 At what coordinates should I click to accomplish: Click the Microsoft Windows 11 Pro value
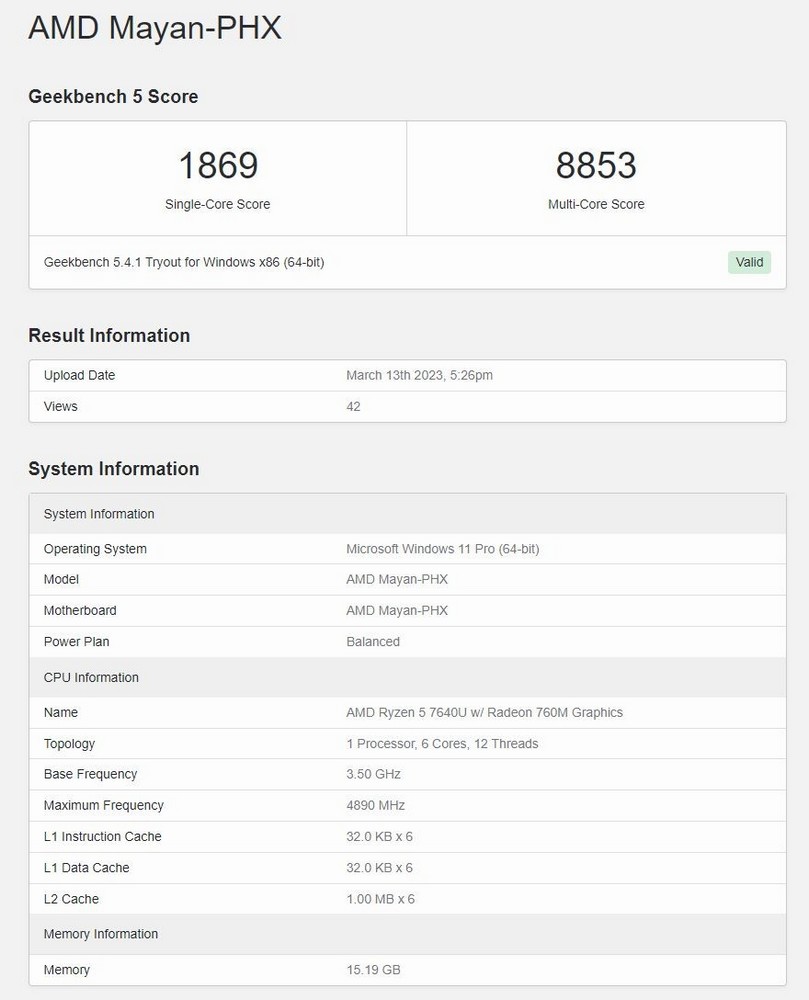[x=442, y=548]
